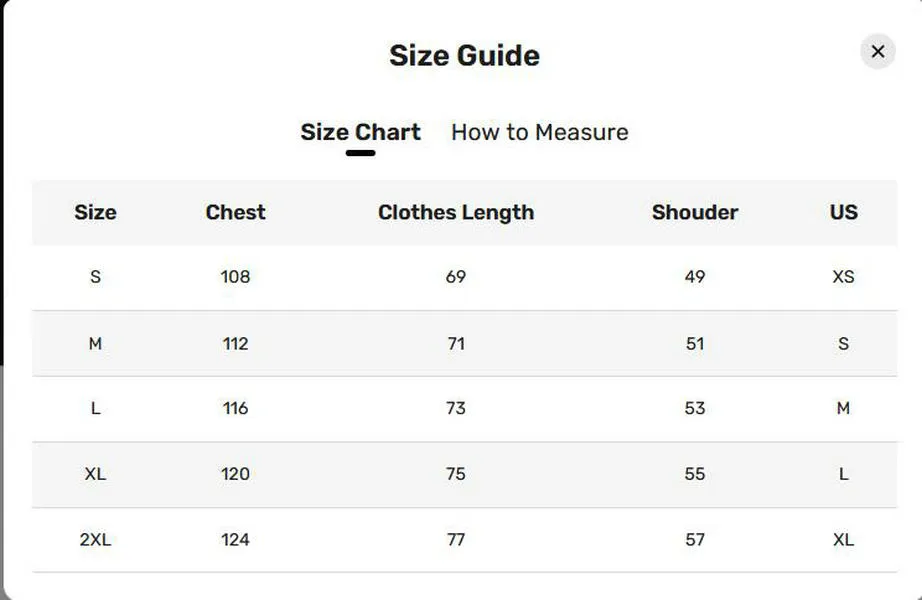Close the Size Guide dialog
922x600 pixels.
point(877,52)
